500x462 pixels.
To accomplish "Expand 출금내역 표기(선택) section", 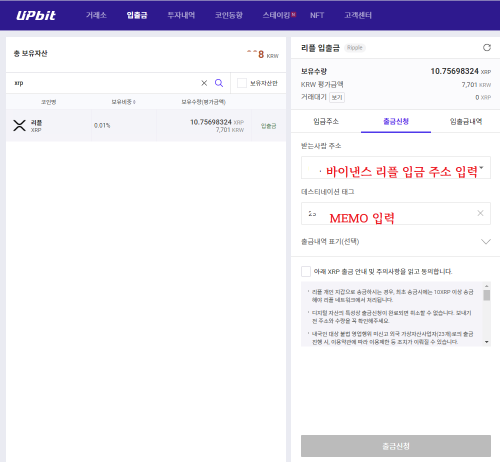I will point(486,241).
